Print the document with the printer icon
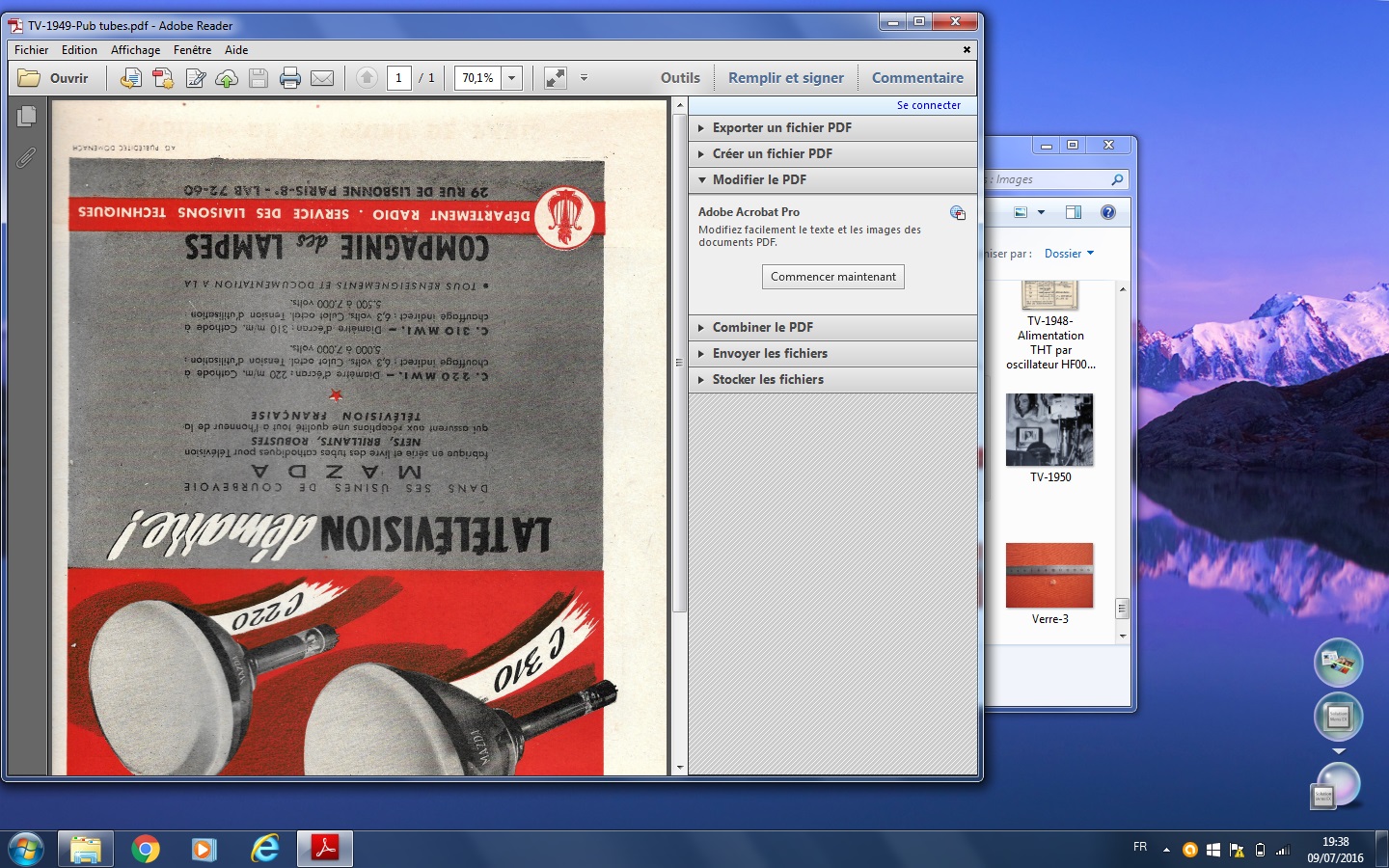1389x868 pixels. point(290,78)
